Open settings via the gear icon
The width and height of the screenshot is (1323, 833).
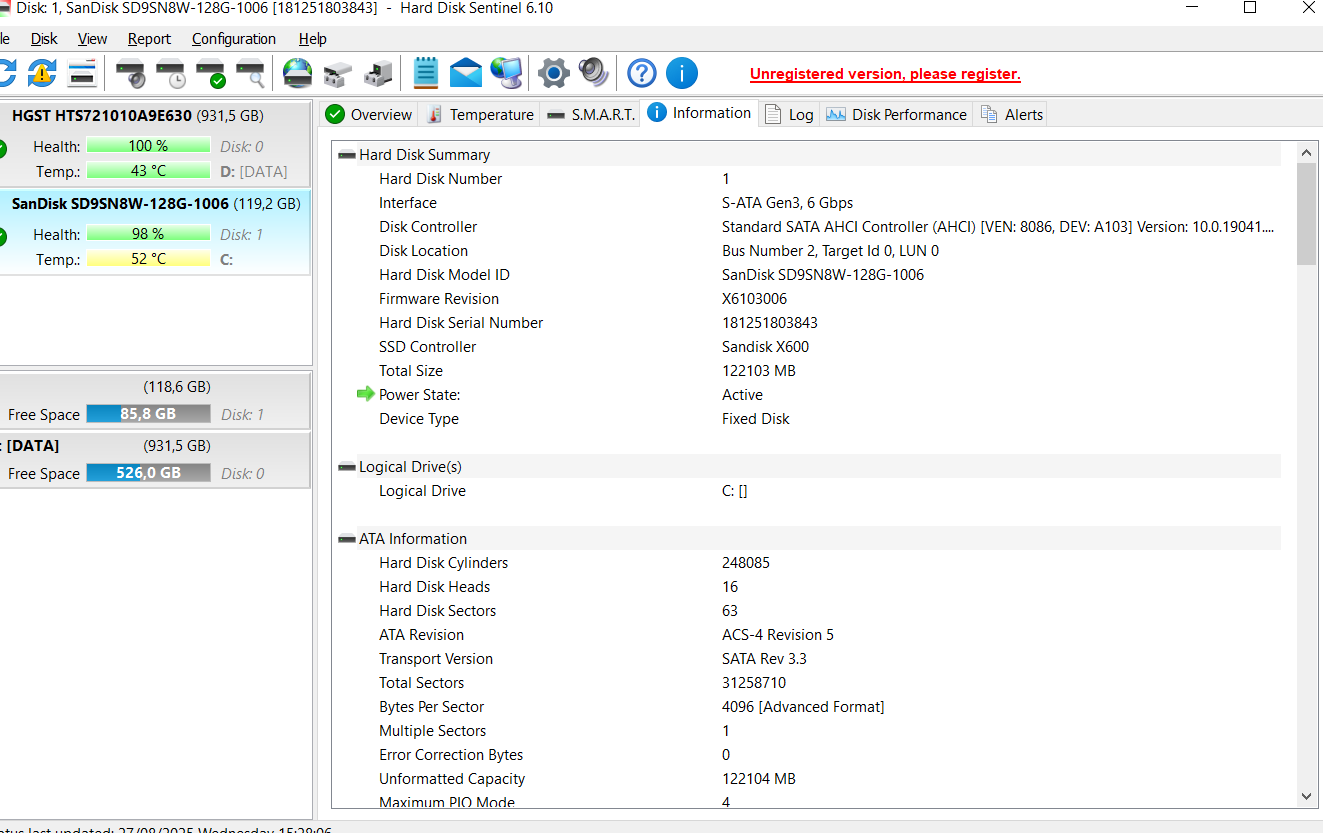pyautogui.click(x=553, y=73)
